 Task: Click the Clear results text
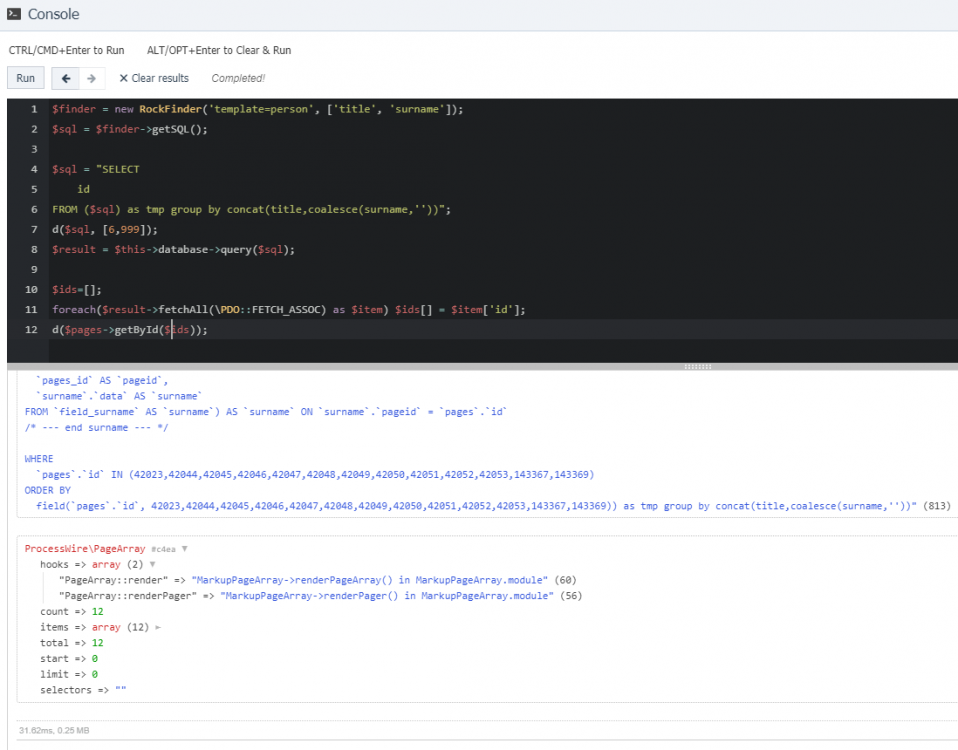click(x=160, y=78)
